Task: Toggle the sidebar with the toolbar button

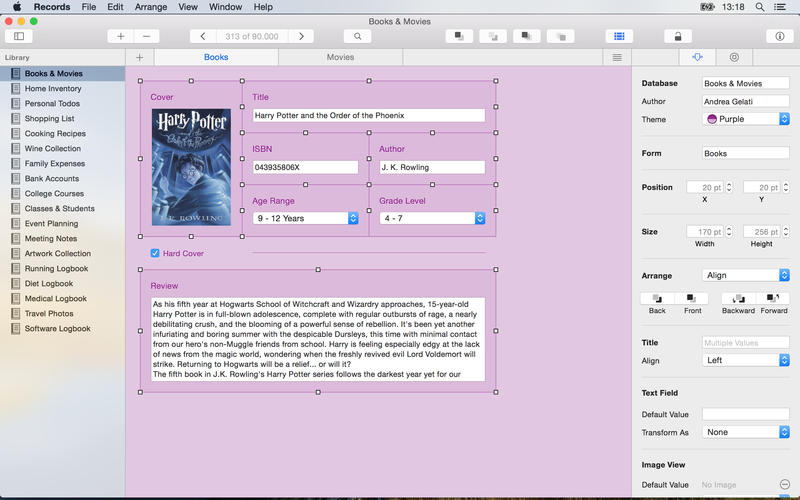Action: pyautogui.click(x=19, y=36)
